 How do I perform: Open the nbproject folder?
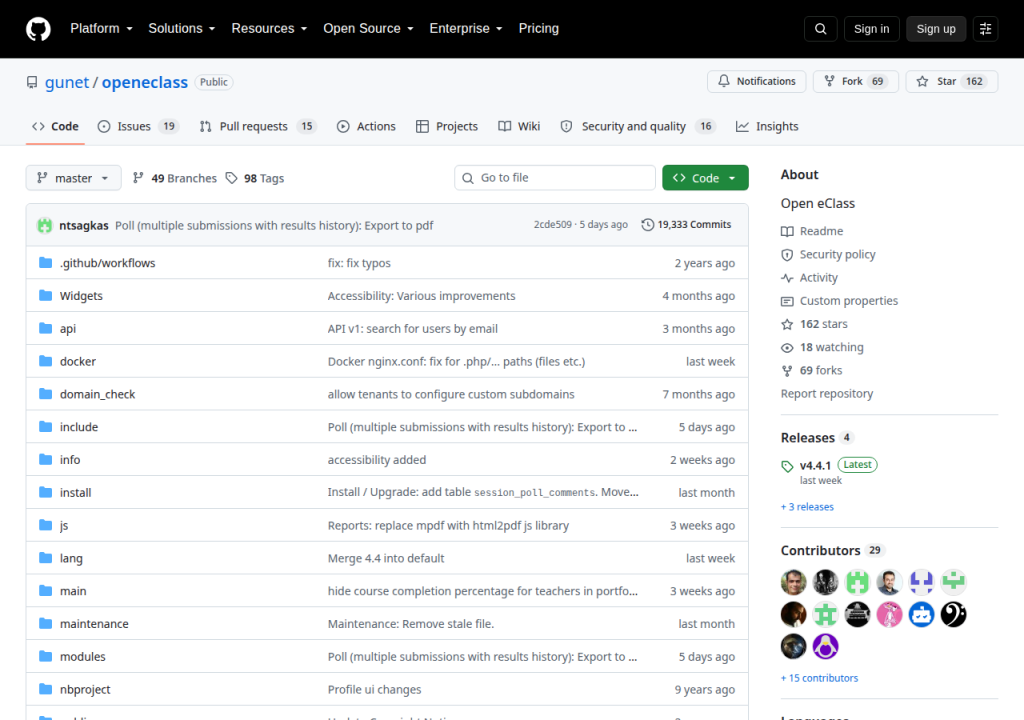pyautogui.click(x=85, y=689)
